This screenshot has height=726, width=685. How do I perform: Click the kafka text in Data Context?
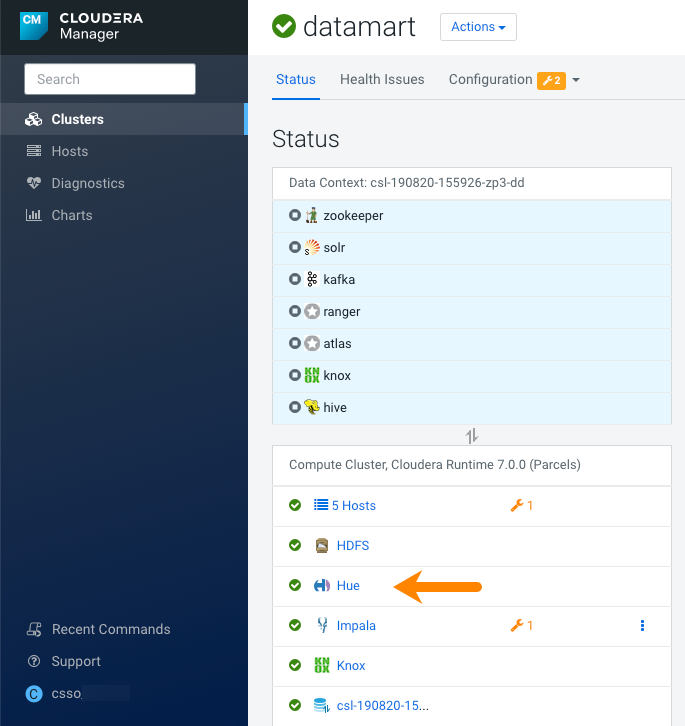(x=339, y=279)
